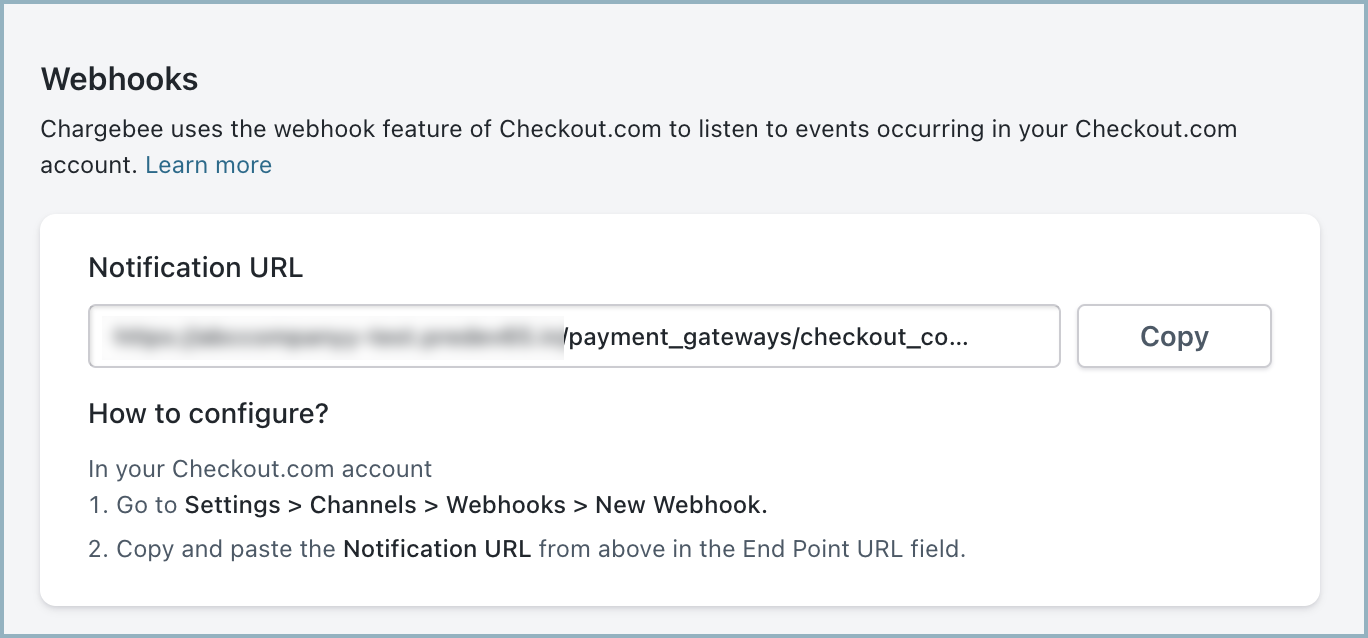Click inside the Notification URL field

point(573,337)
